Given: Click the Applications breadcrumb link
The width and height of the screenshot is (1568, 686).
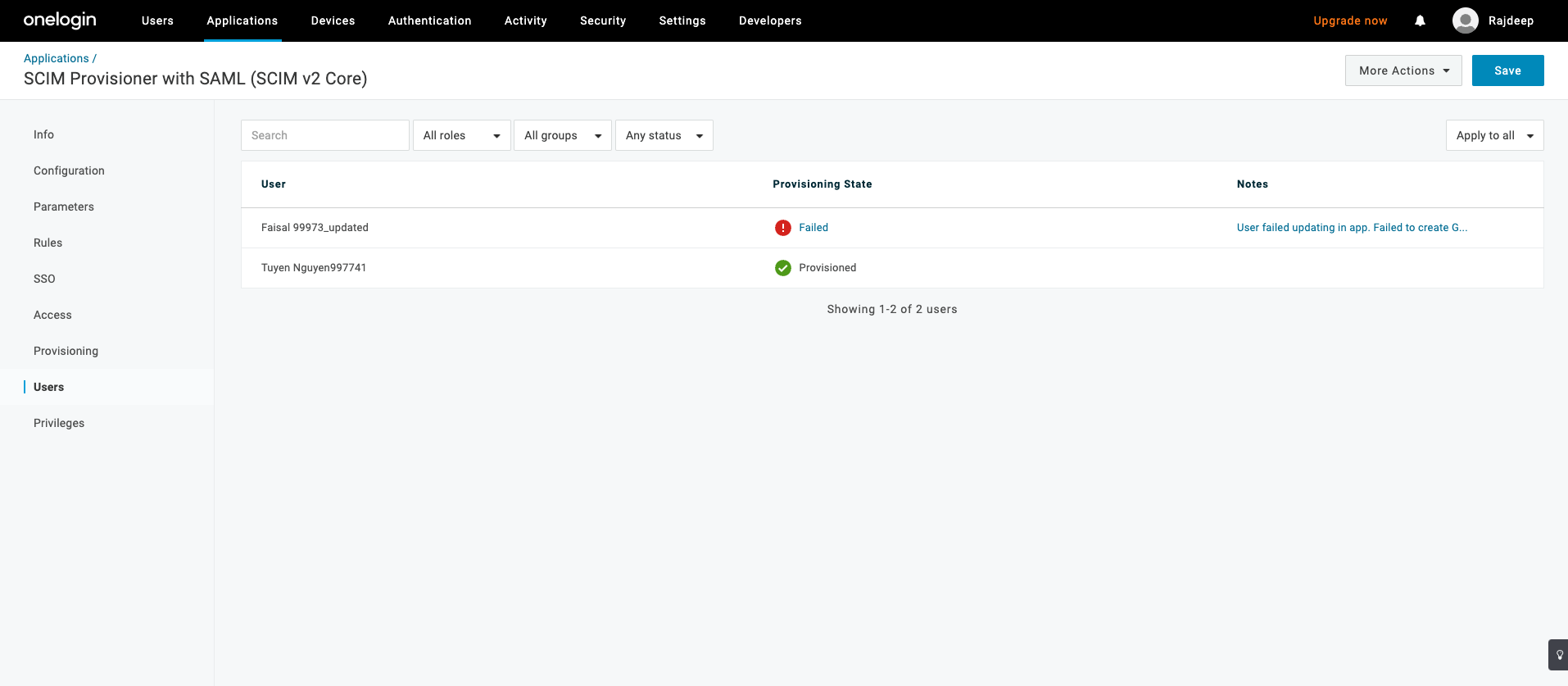Looking at the screenshot, I should pyautogui.click(x=56, y=58).
